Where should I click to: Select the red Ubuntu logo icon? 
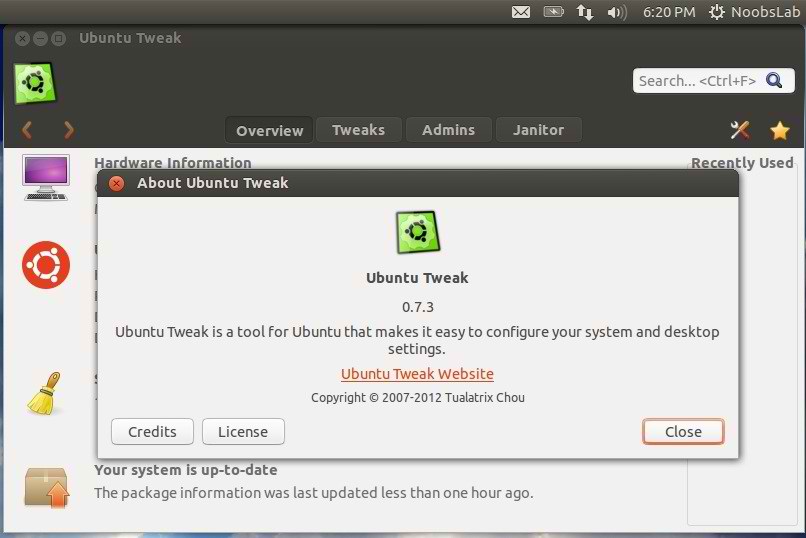click(46, 265)
